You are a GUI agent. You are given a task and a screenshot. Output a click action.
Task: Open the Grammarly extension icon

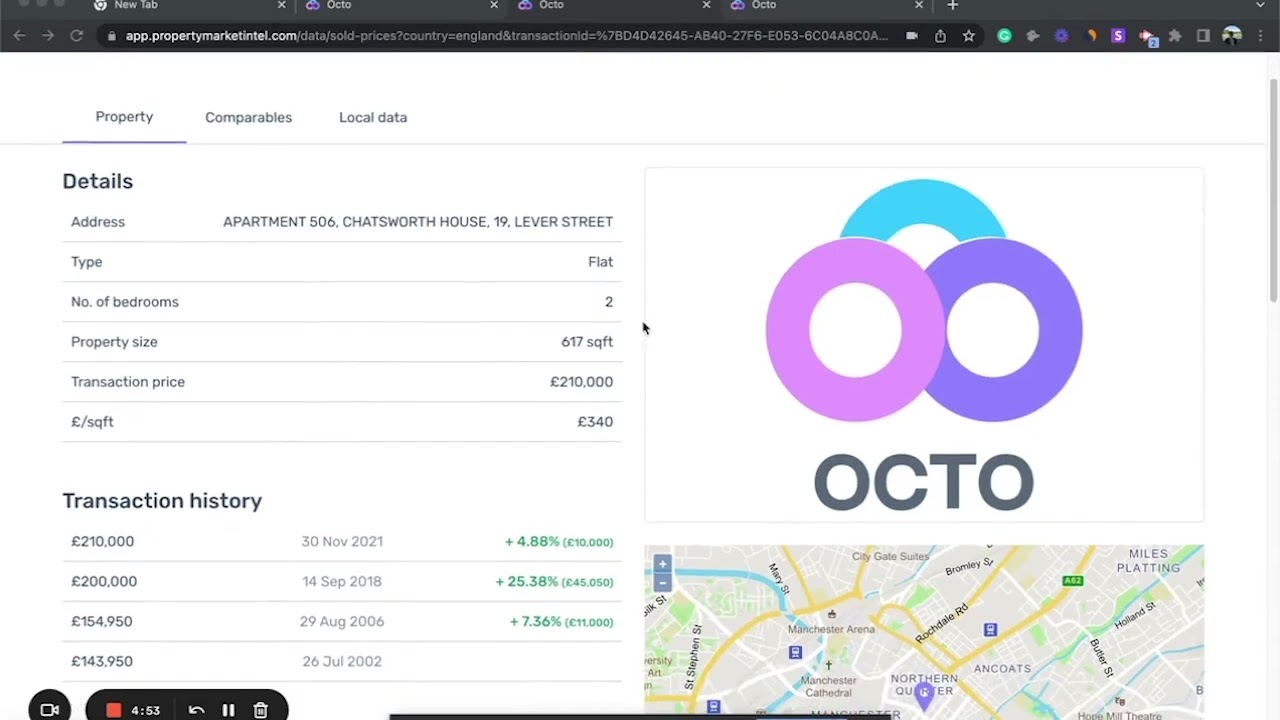1004,36
